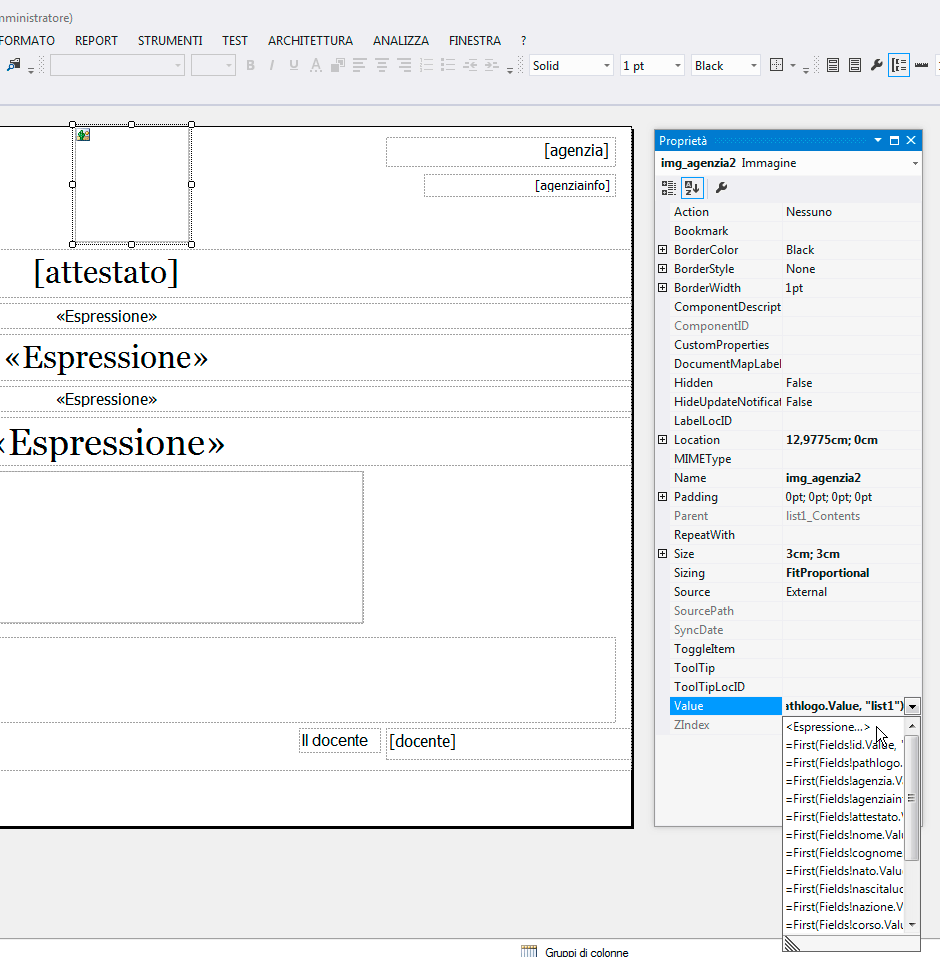Click the align right icon
Image resolution: width=940 pixels, height=966 pixels.
click(x=404, y=65)
